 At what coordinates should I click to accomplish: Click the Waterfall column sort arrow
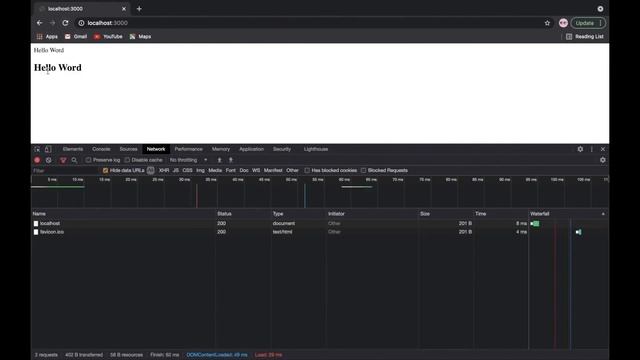click(603, 214)
